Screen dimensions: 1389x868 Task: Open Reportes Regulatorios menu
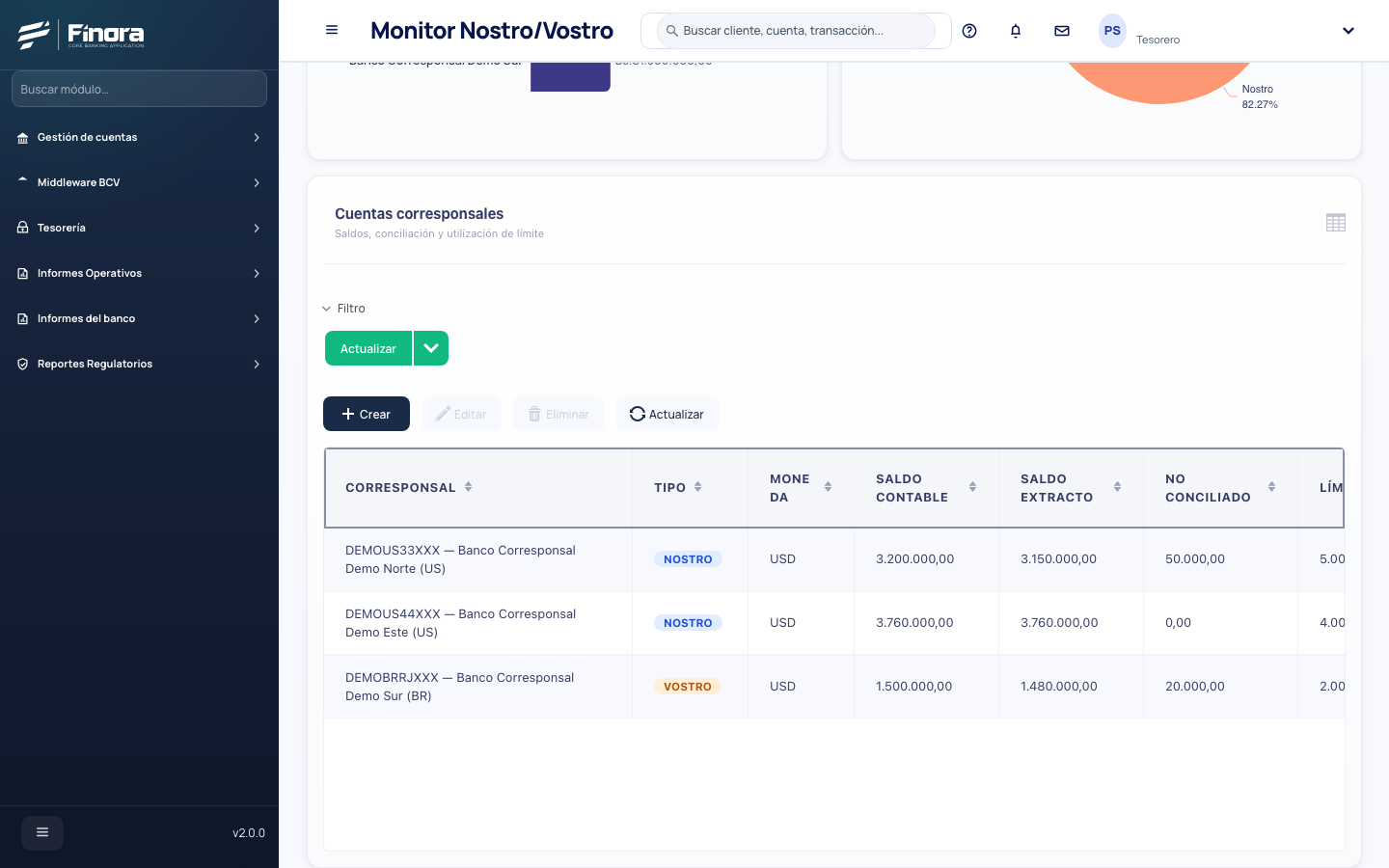tap(139, 365)
